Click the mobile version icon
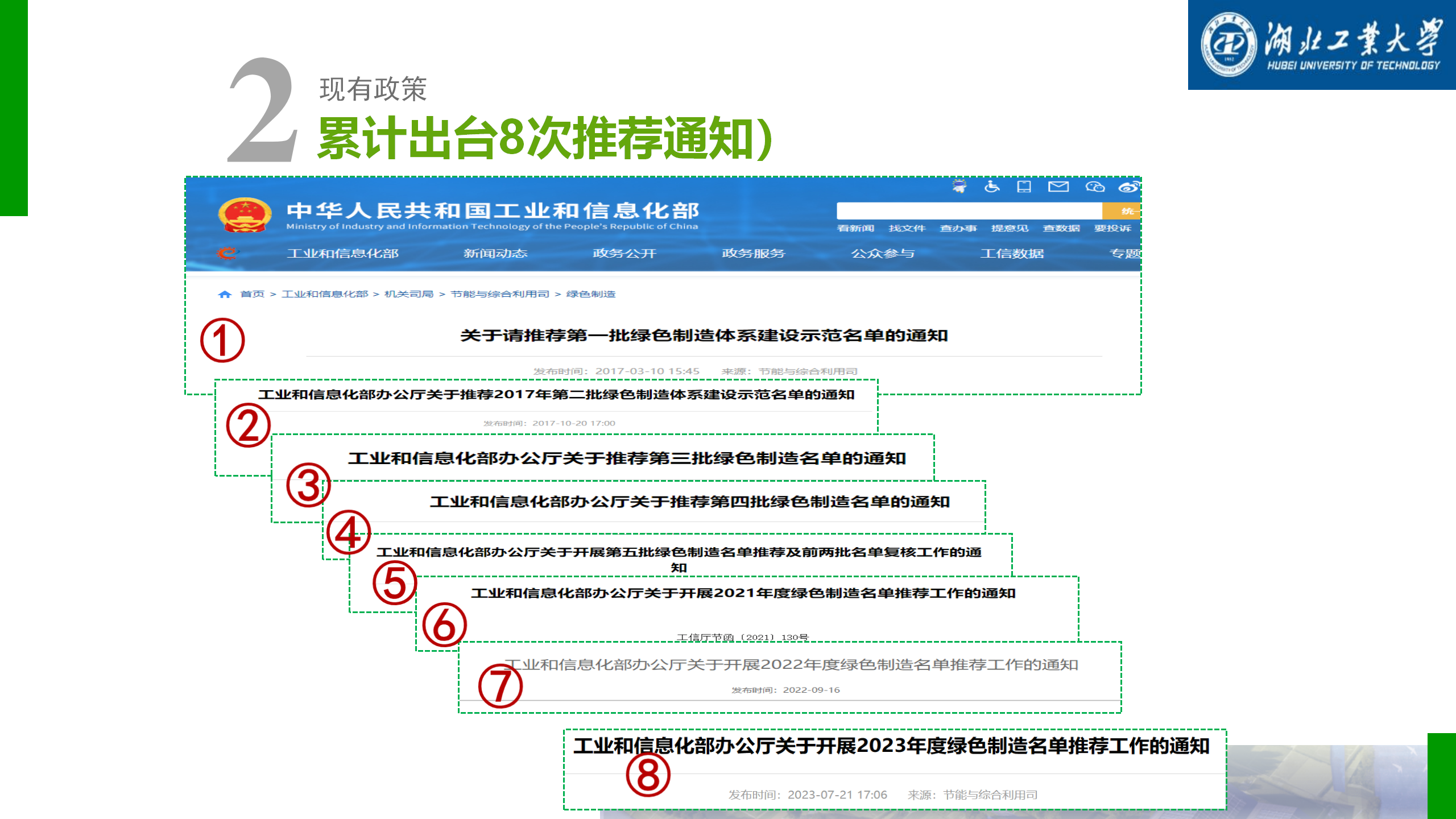The image size is (1456, 819). [x=1024, y=187]
